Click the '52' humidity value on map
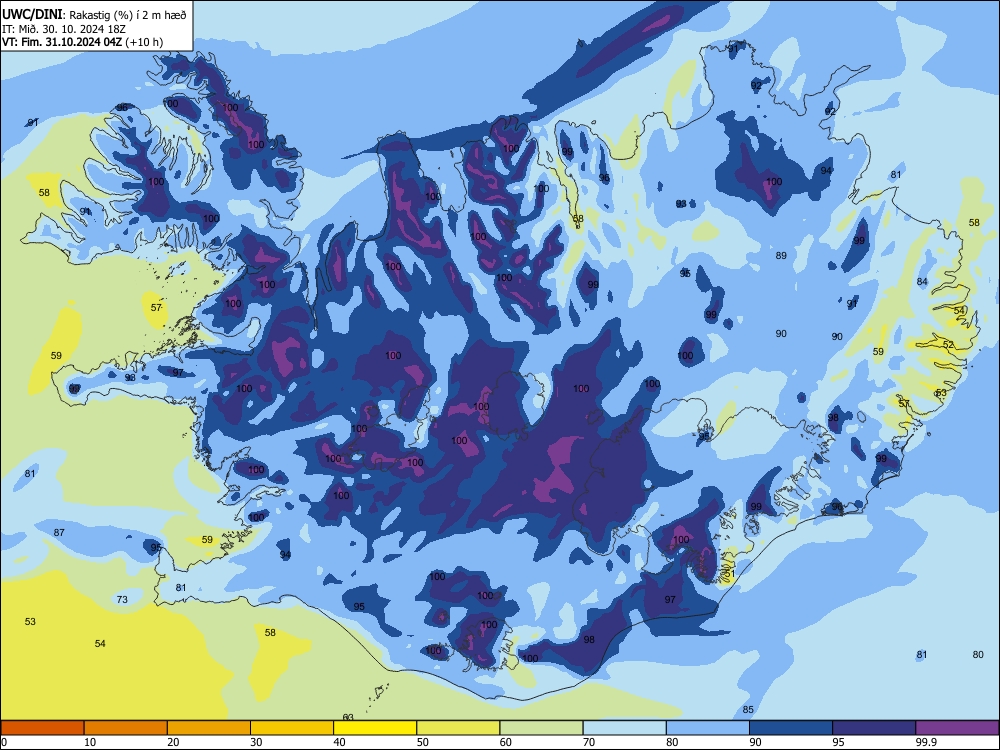 (948, 345)
